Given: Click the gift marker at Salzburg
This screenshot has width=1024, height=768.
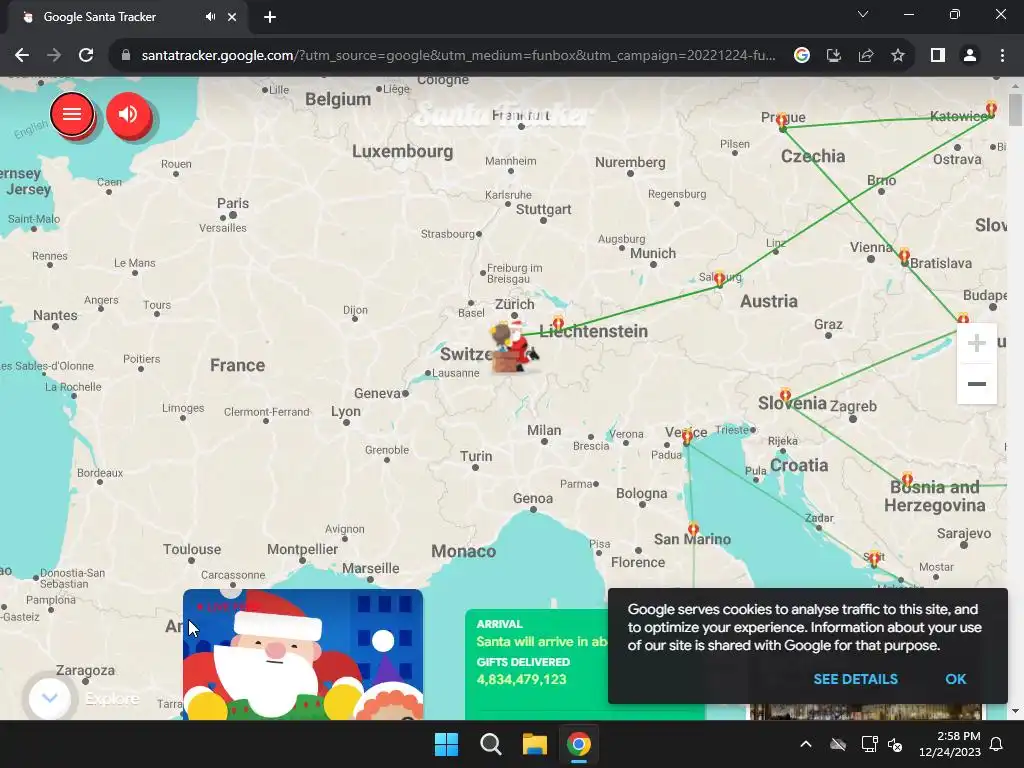Looking at the screenshot, I should click(719, 280).
